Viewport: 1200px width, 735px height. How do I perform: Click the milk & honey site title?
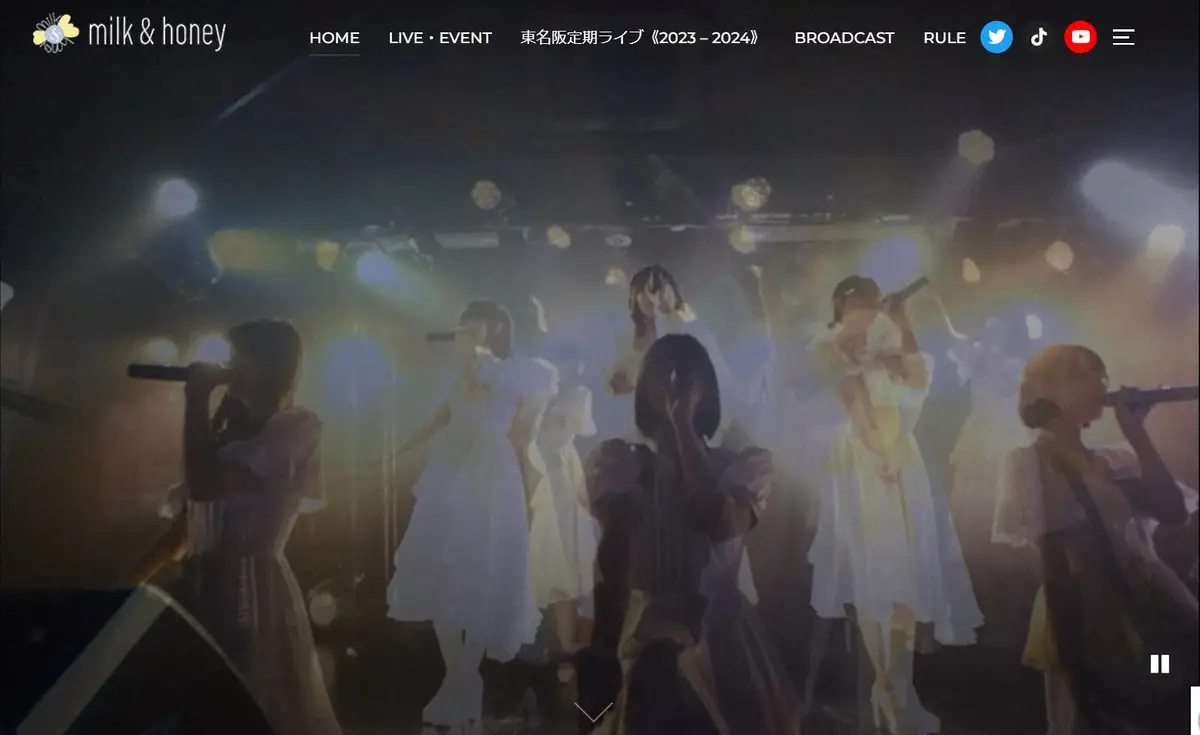click(157, 34)
